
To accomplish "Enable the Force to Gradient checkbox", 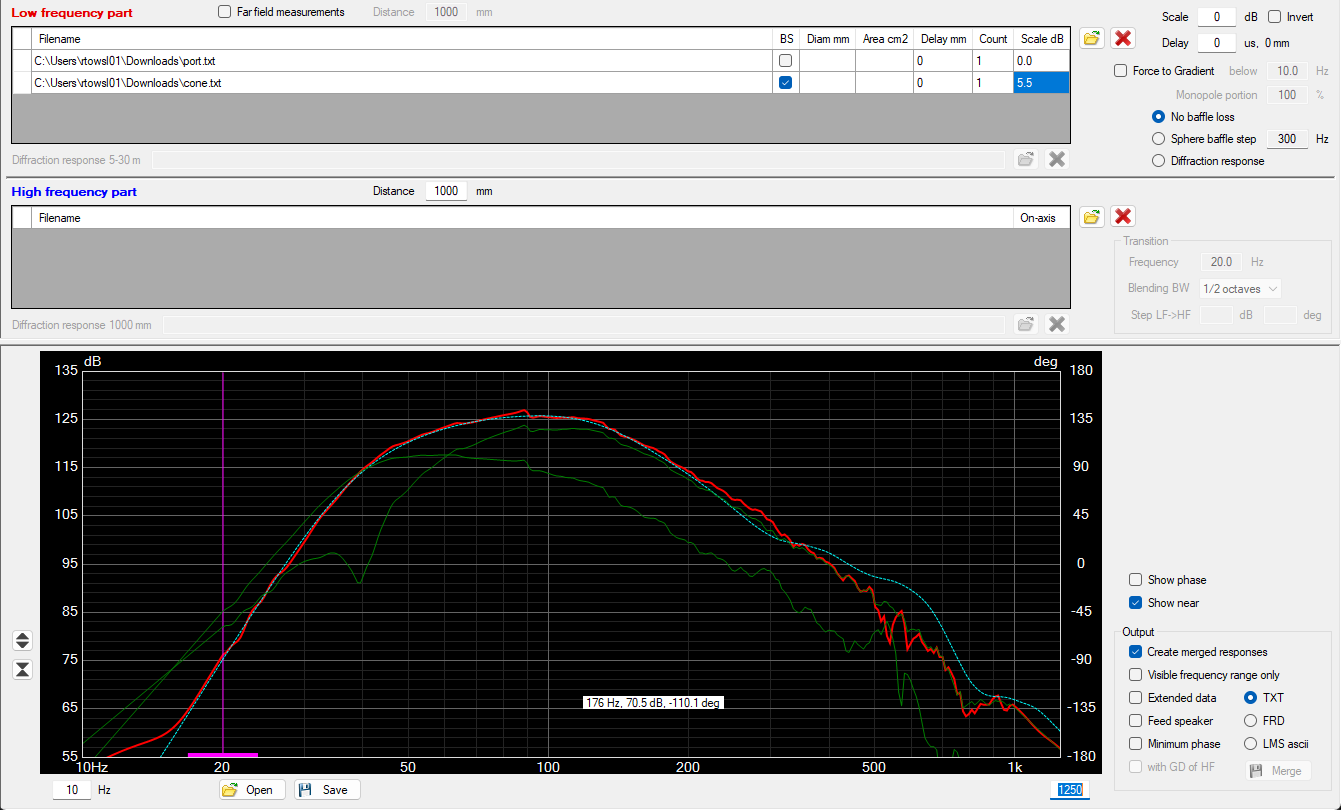I will point(1121,71).
